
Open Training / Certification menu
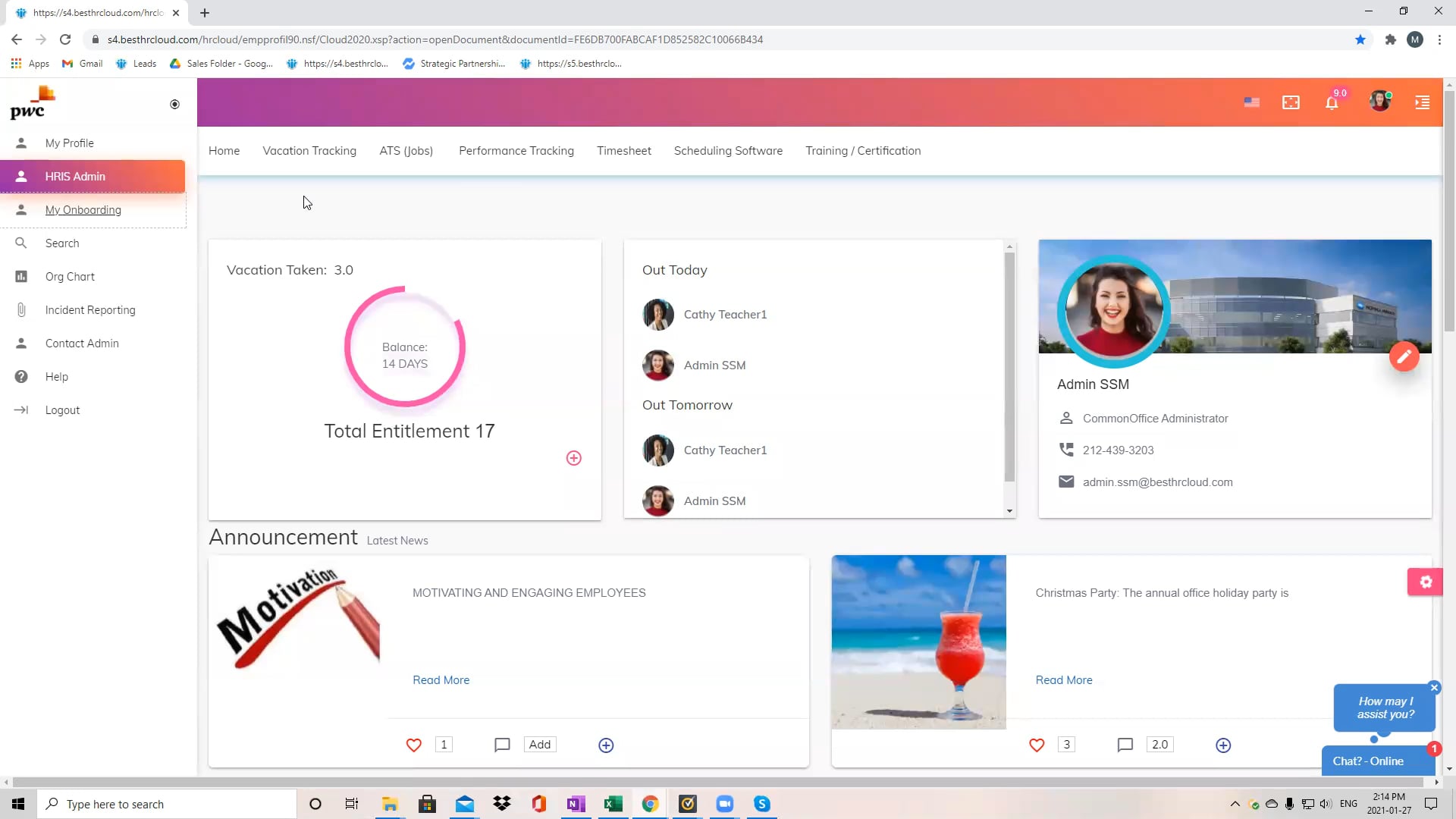863,151
